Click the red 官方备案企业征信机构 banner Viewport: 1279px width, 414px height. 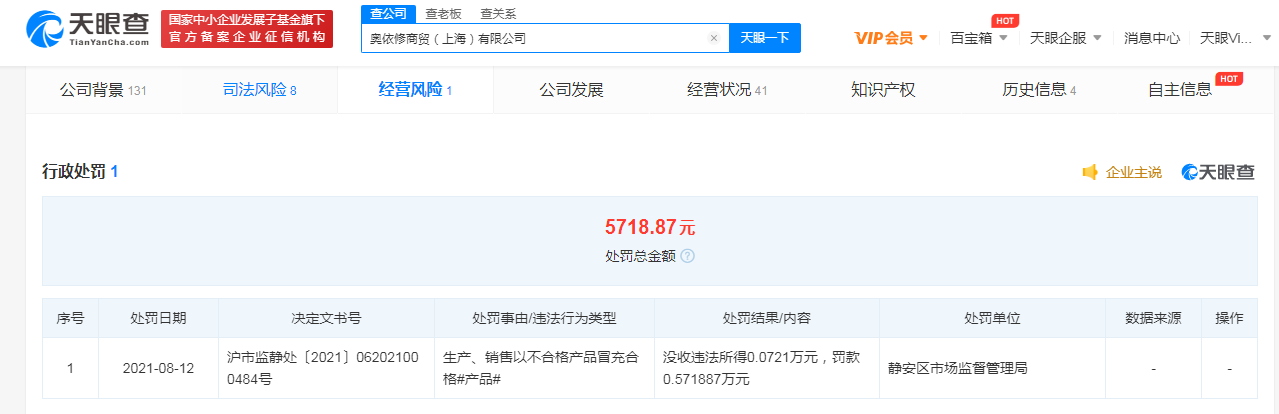pos(247,30)
